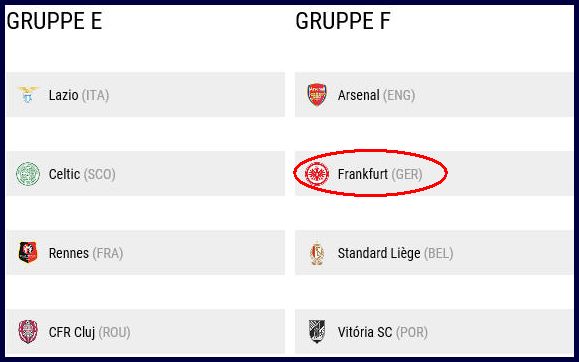
Task: Click the GRUPPE F heading
Action: (x=343, y=21)
